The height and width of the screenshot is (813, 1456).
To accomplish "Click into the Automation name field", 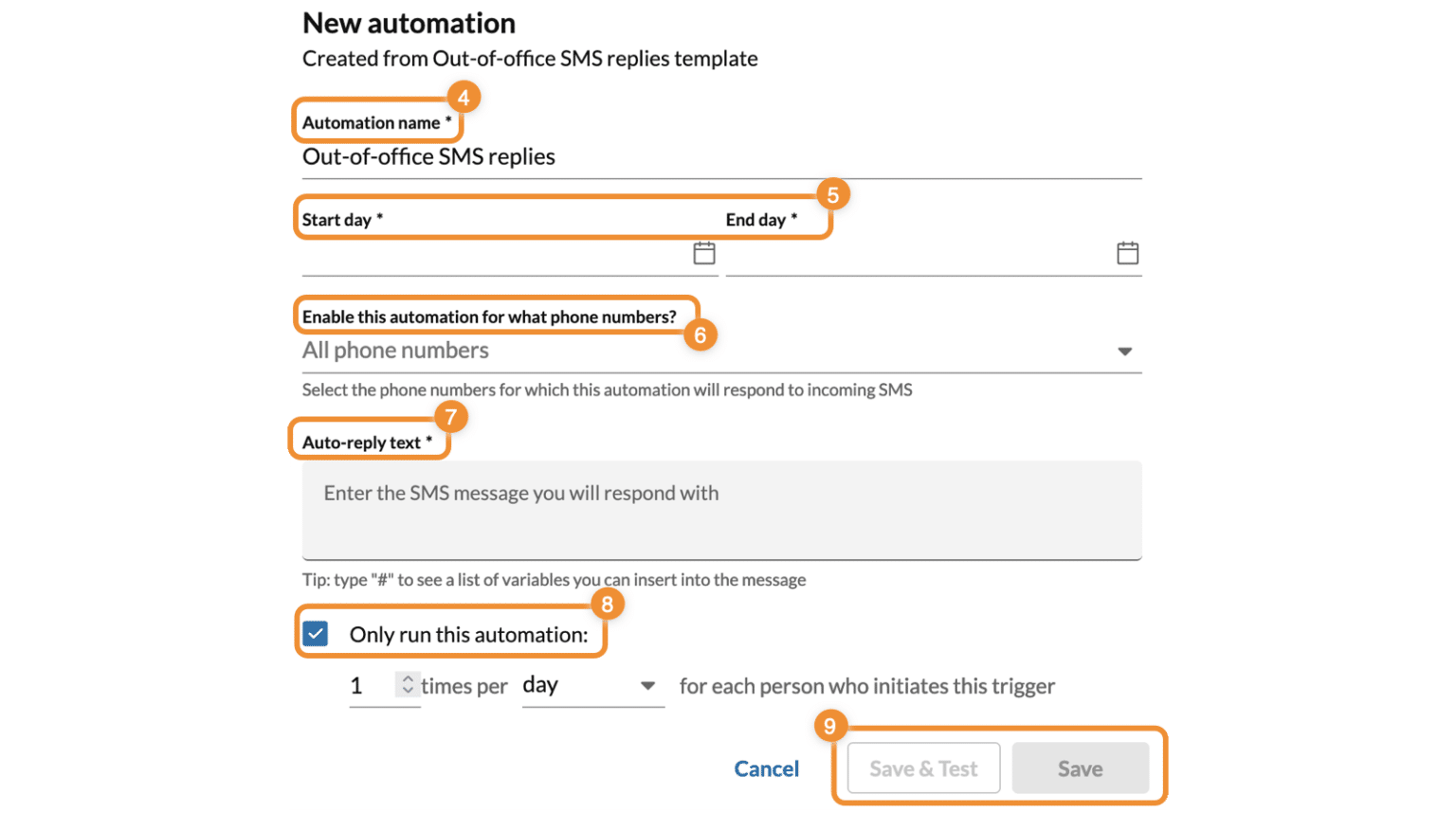I will click(720, 157).
